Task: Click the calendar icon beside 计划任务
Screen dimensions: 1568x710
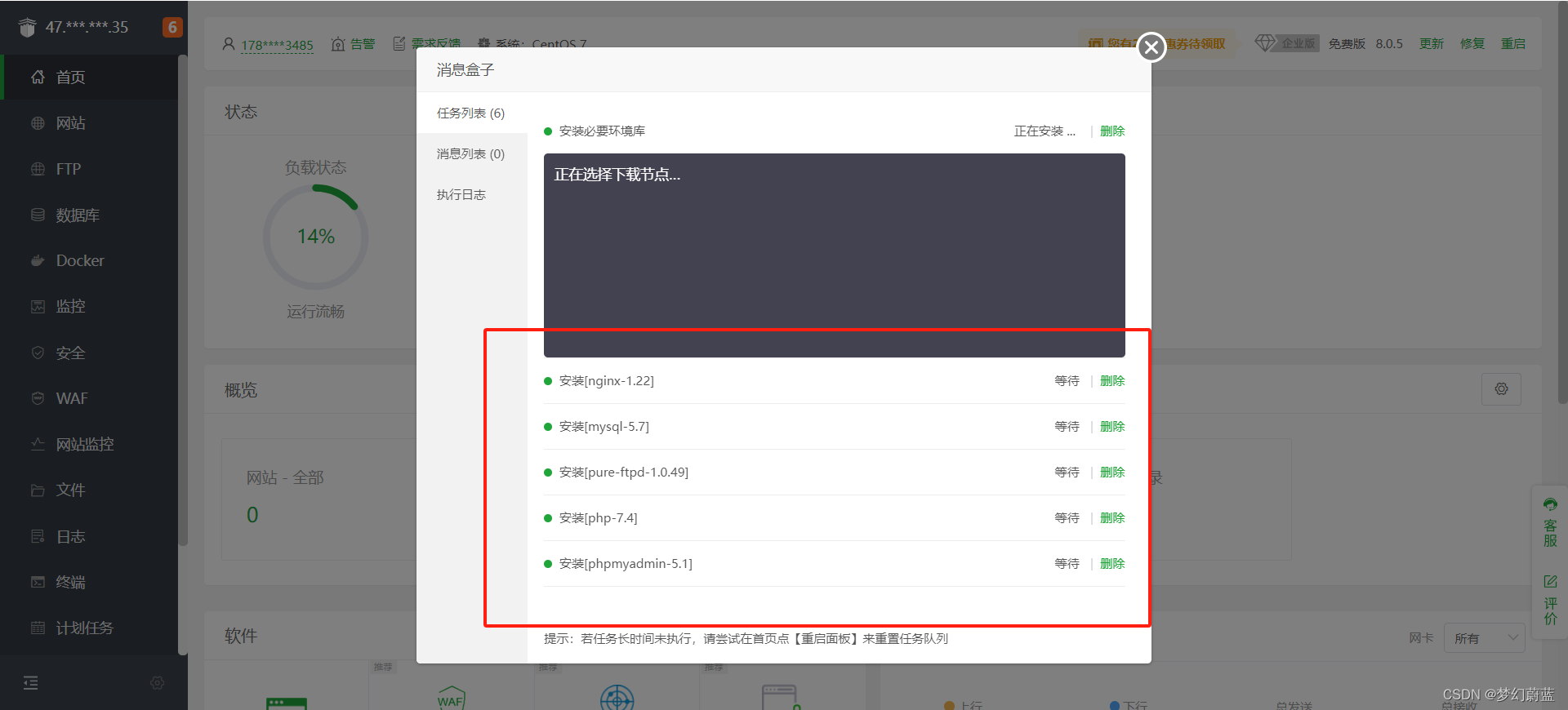Action: pyautogui.click(x=38, y=628)
